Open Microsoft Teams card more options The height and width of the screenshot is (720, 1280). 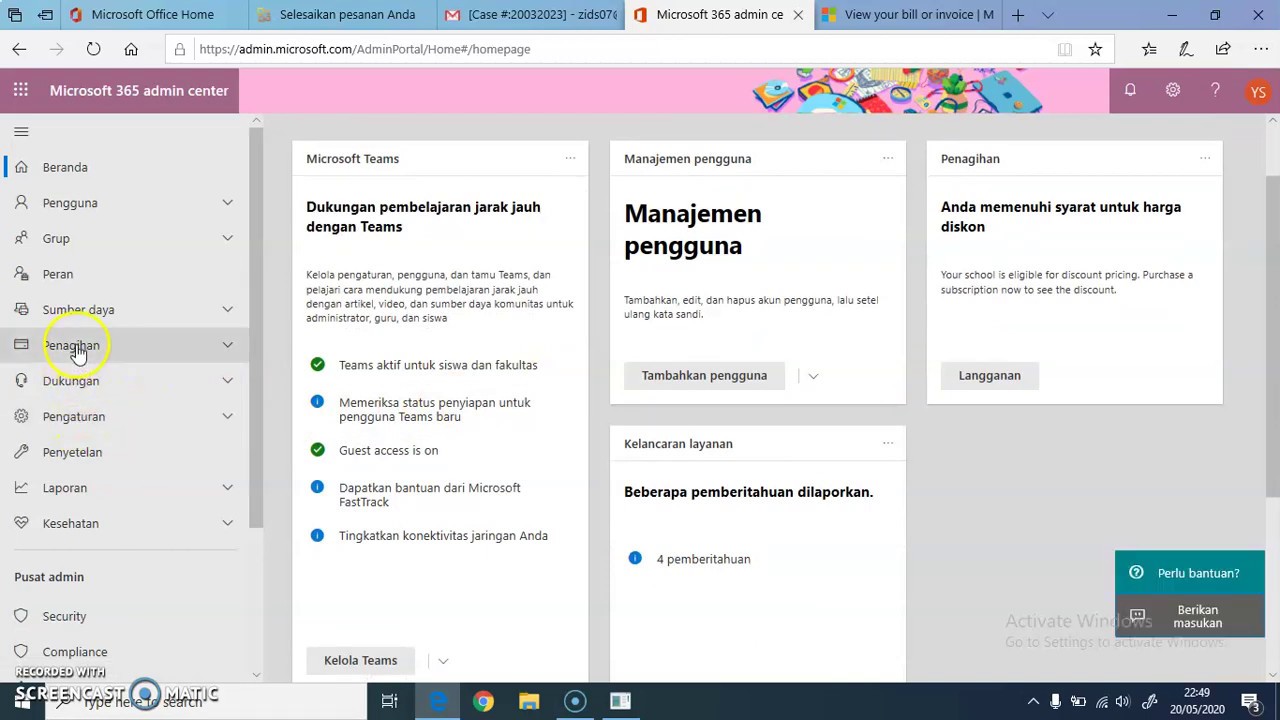tap(570, 158)
